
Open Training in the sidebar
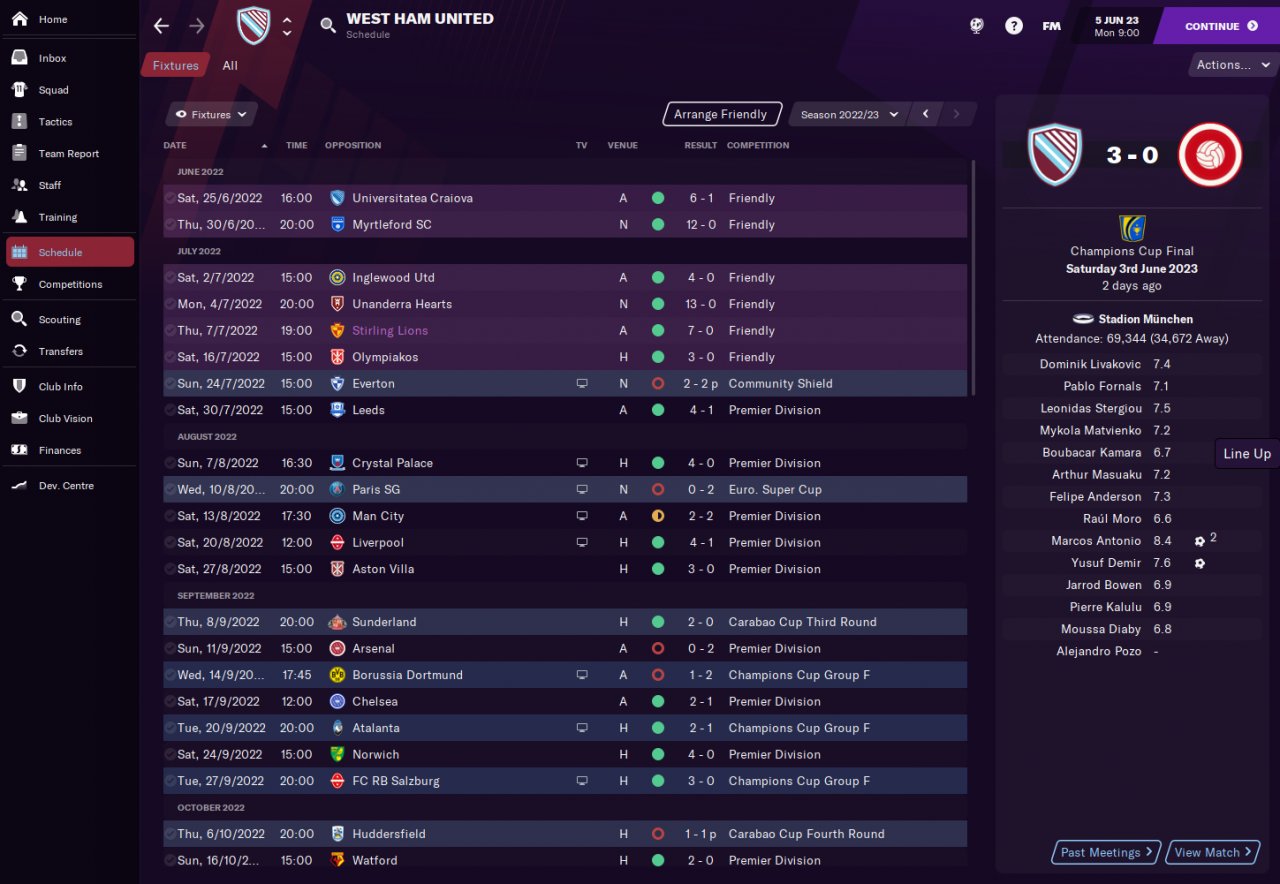click(57, 217)
